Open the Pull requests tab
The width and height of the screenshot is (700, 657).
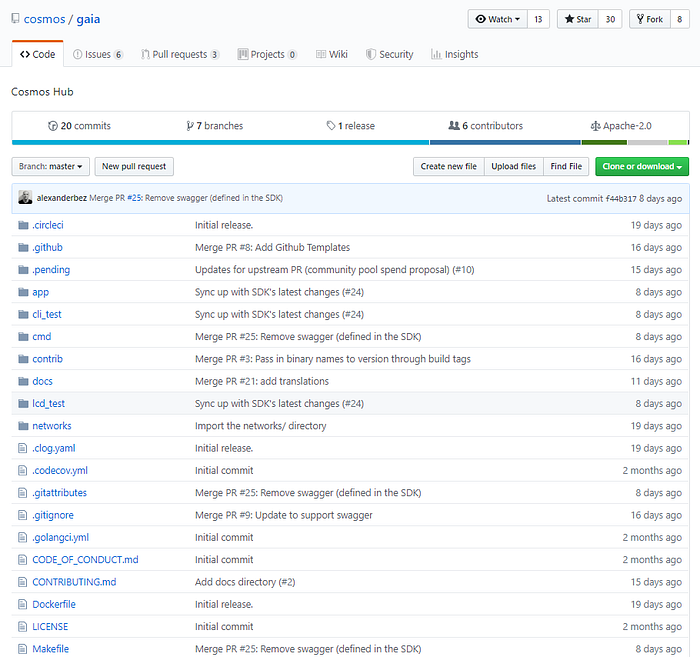point(180,54)
